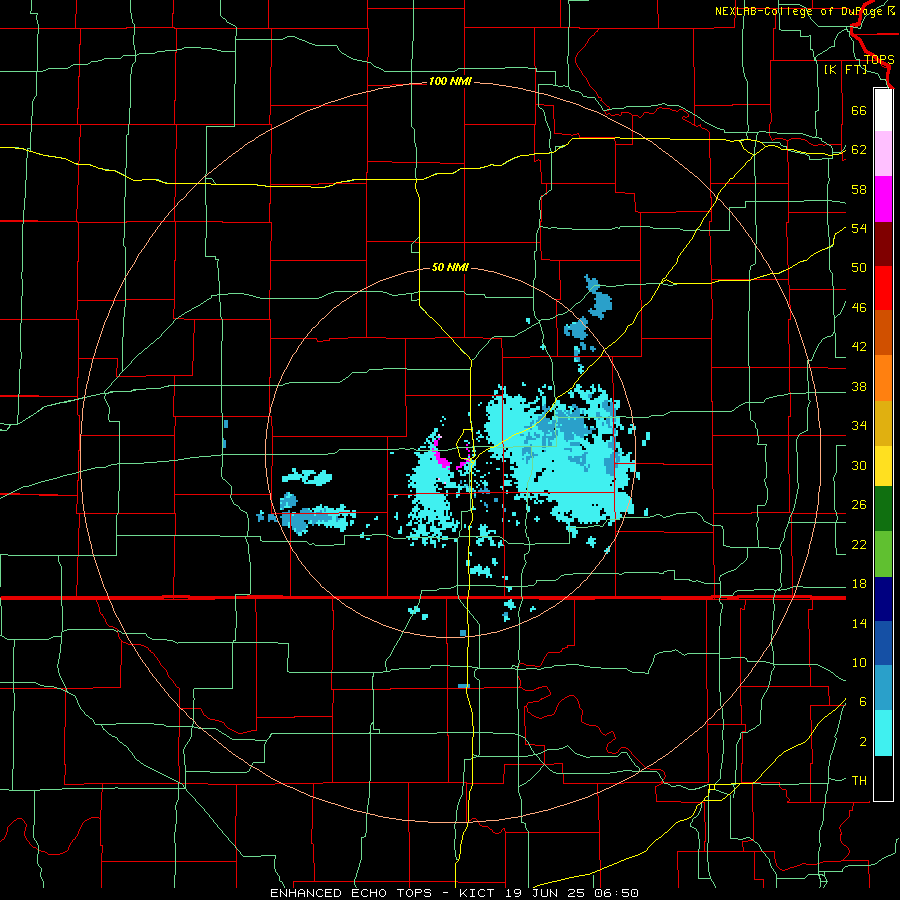
Task: Click the gold legend swatch
Action: (x=883, y=423)
